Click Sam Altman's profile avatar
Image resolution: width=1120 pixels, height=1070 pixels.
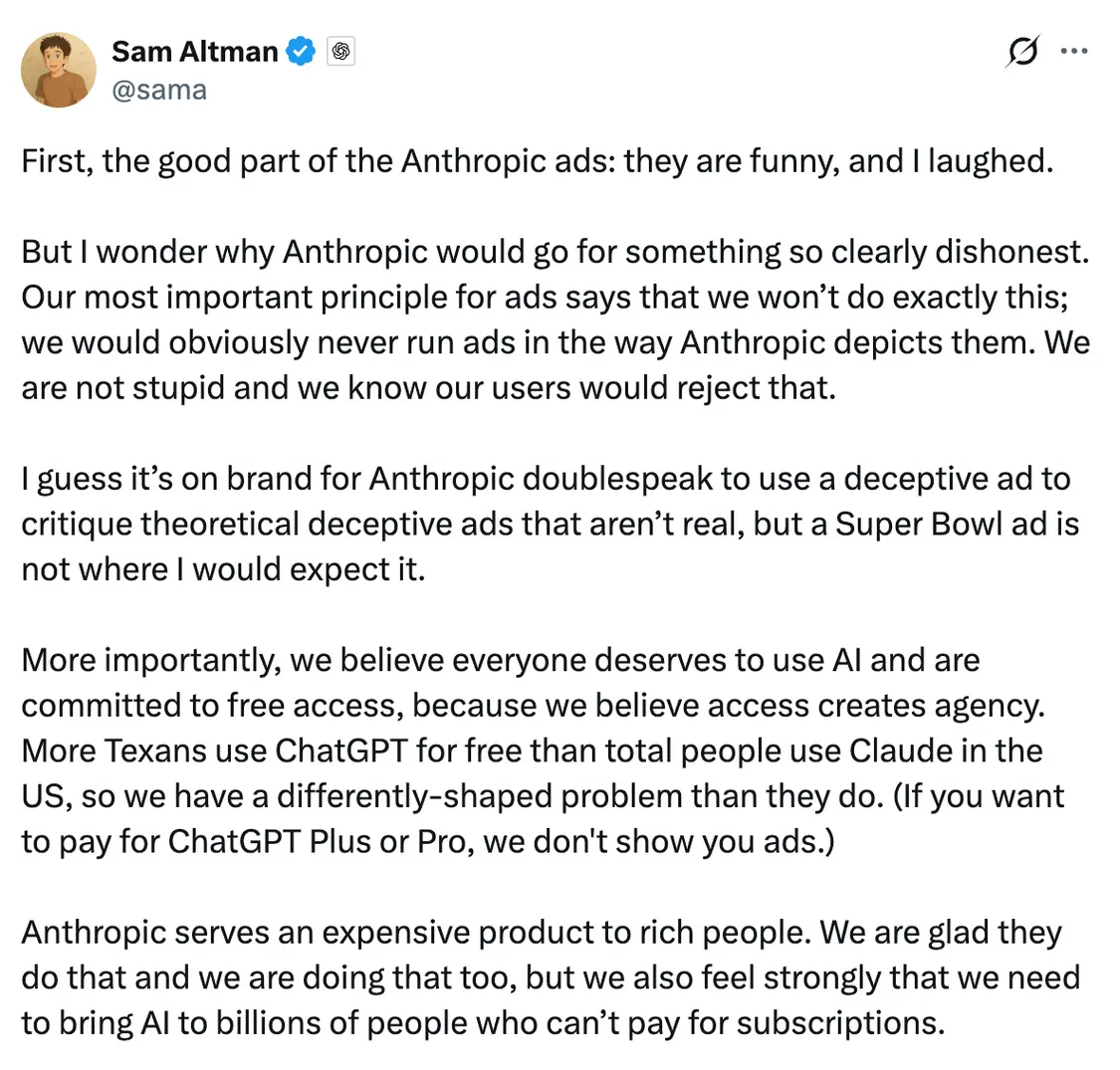[58, 70]
